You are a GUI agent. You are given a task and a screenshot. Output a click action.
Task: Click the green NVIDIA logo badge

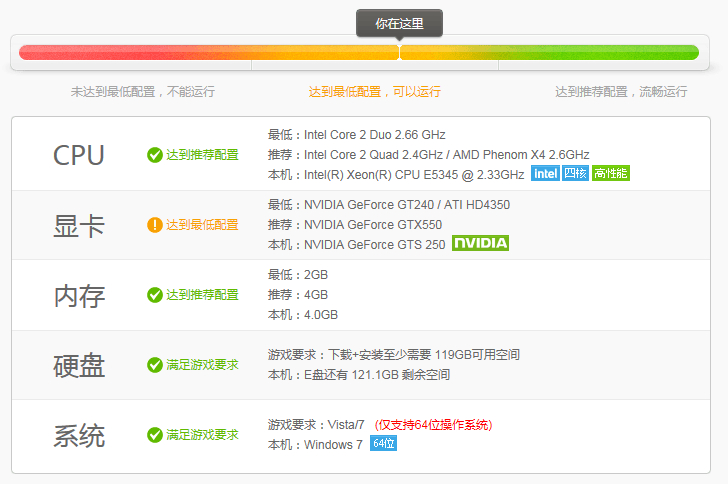click(481, 243)
